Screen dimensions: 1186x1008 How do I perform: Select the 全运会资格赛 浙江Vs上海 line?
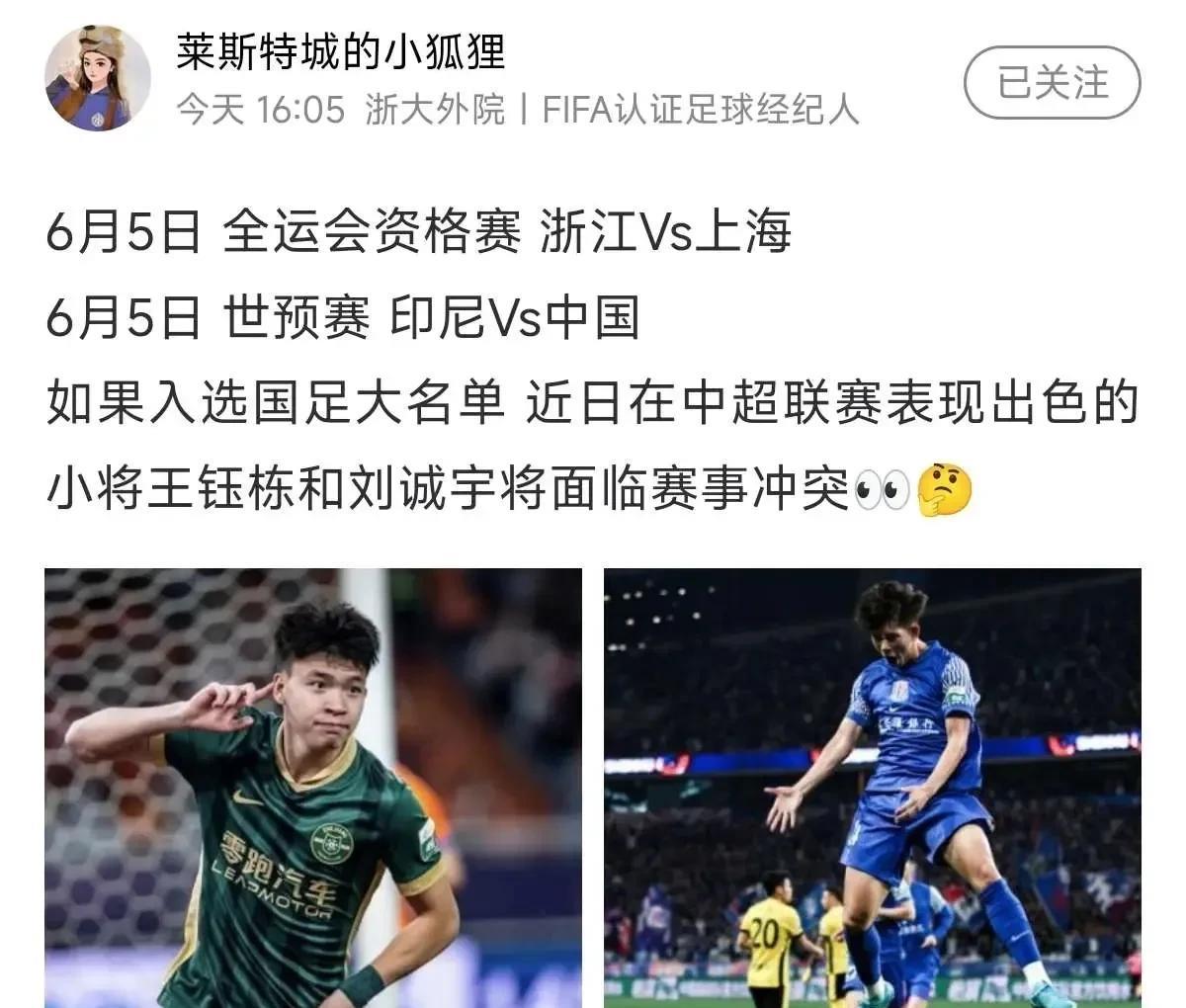click(418, 235)
